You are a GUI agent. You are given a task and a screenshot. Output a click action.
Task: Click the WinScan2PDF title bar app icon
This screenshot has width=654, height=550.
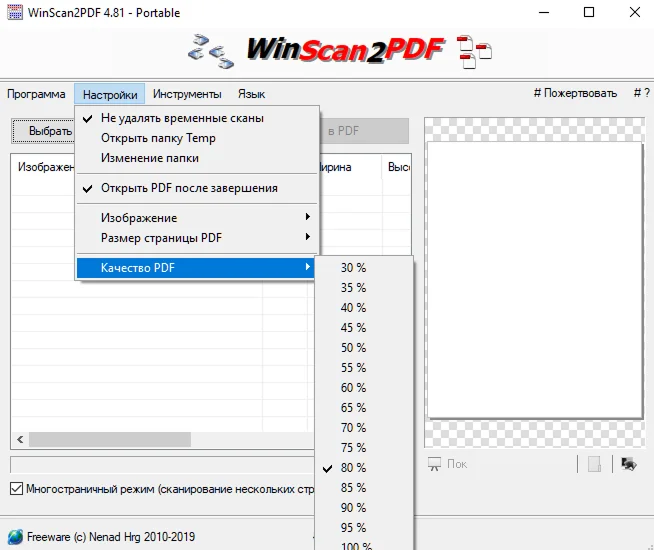(14, 12)
